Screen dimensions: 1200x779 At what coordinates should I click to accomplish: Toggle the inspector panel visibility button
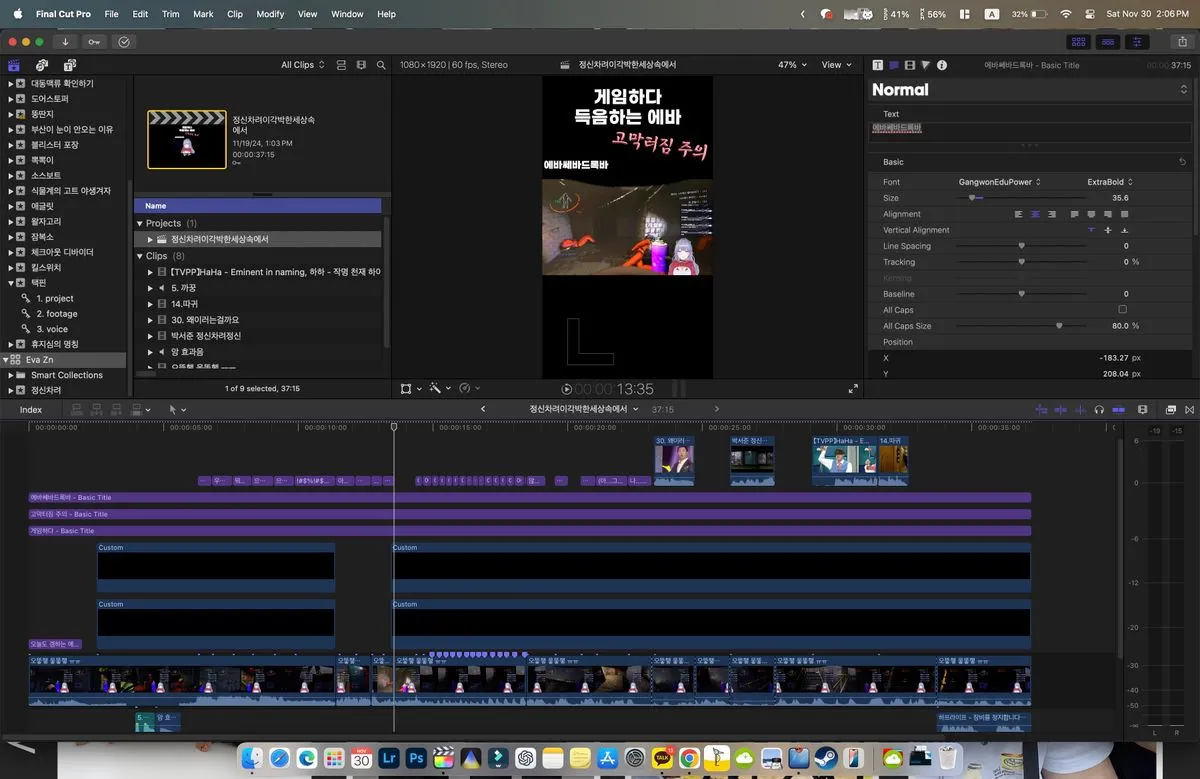coord(1137,42)
